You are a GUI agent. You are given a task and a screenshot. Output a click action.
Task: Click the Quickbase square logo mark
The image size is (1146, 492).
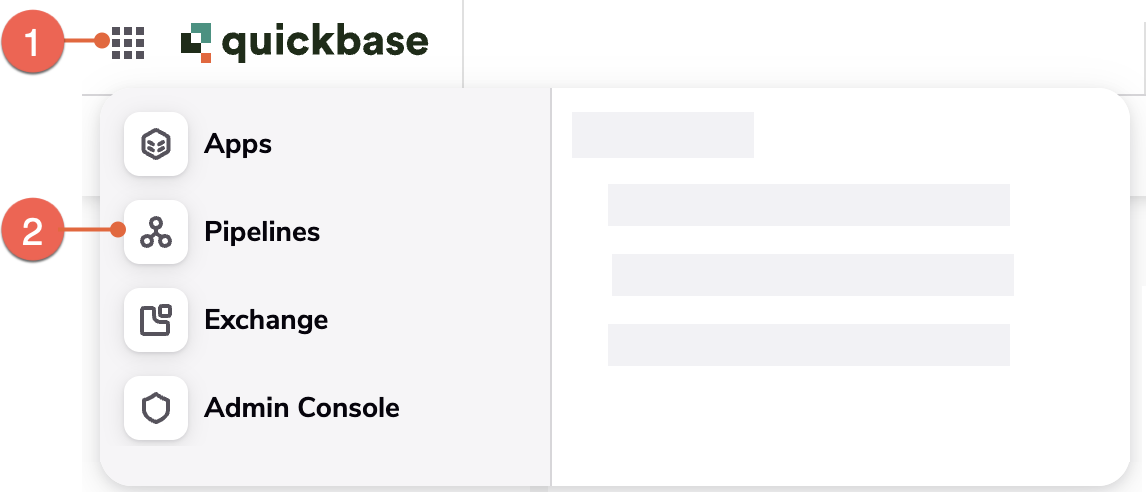pyautogui.click(x=196, y=42)
